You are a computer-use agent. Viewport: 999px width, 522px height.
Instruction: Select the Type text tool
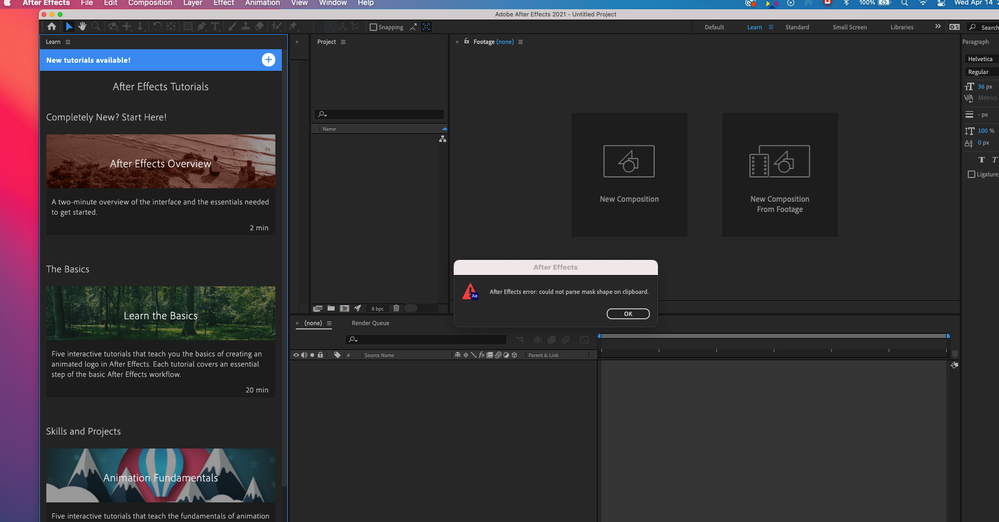point(215,27)
